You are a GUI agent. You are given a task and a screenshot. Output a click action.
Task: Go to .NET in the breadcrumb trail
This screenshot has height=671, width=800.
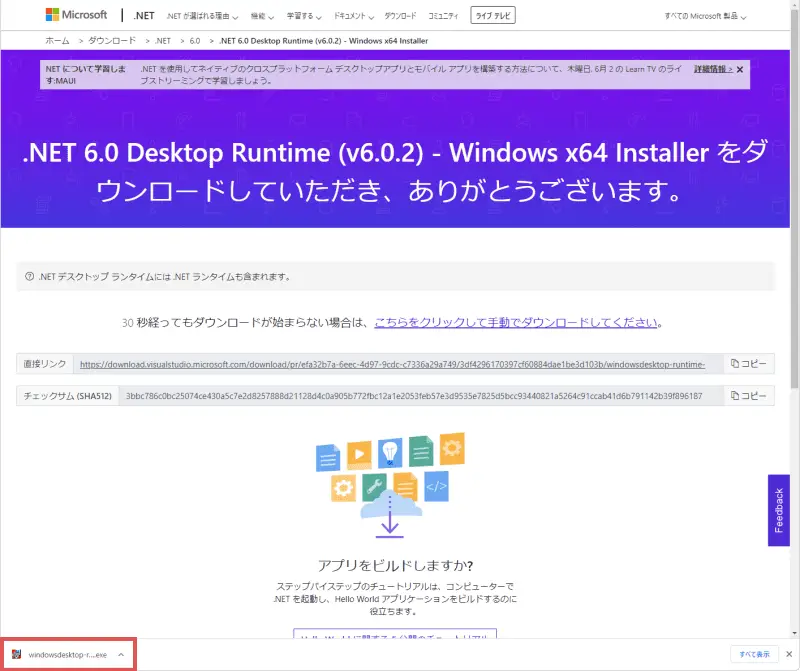[x=163, y=41]
